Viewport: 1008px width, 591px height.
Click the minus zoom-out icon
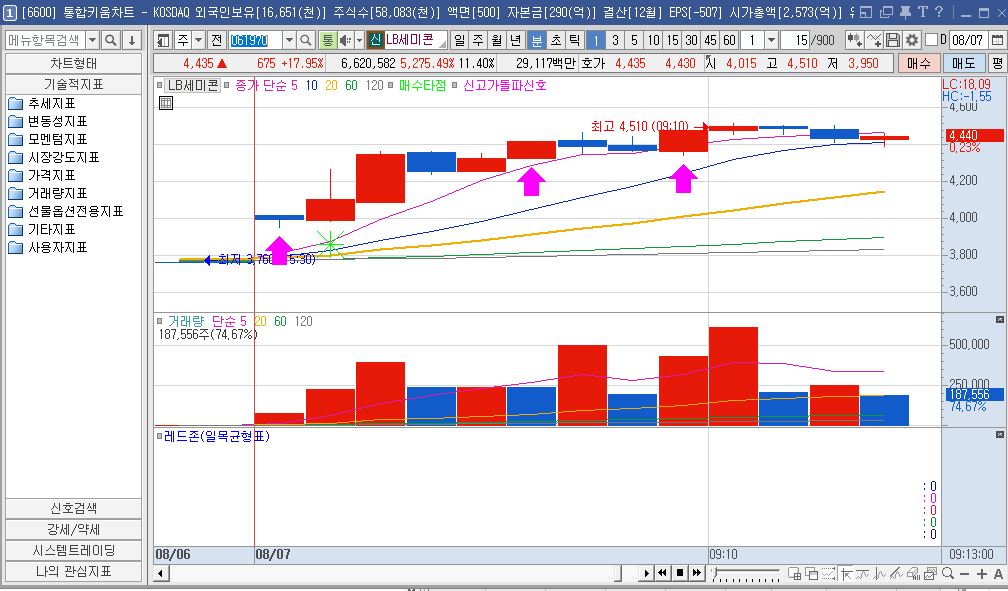964,574
